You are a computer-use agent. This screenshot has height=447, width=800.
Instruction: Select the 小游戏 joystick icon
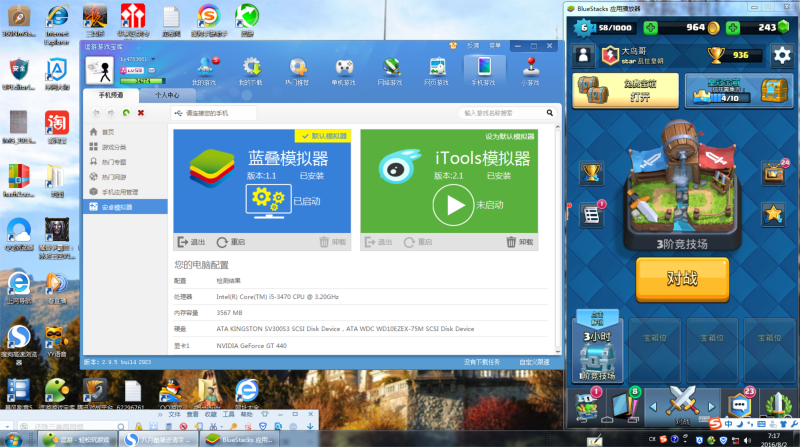[531, 71]
